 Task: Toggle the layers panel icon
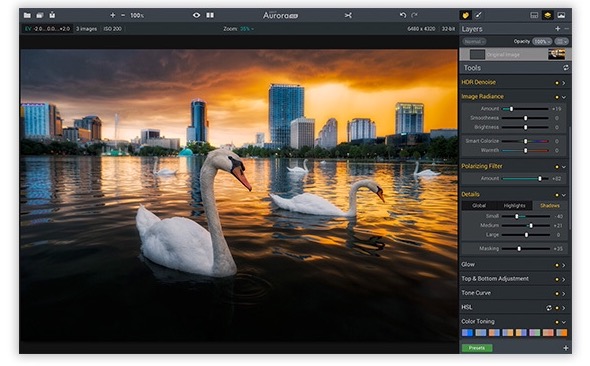pyautogui.click(x=547, y=15)
